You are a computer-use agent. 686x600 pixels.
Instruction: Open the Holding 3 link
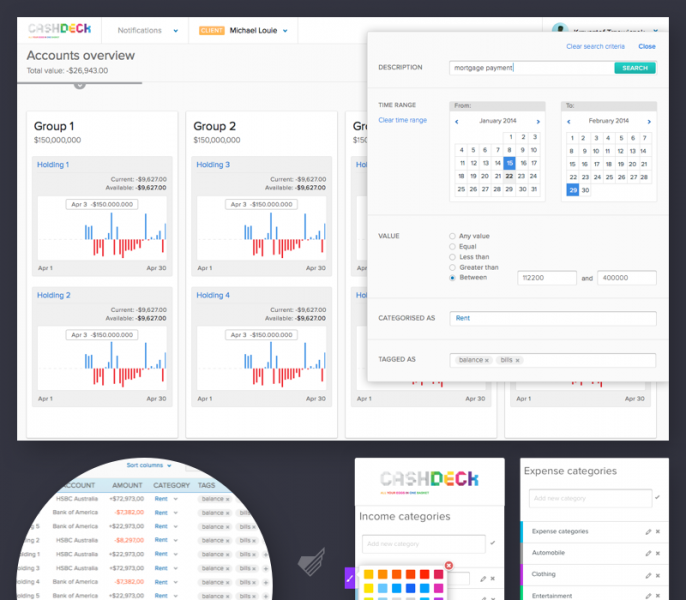213,165
